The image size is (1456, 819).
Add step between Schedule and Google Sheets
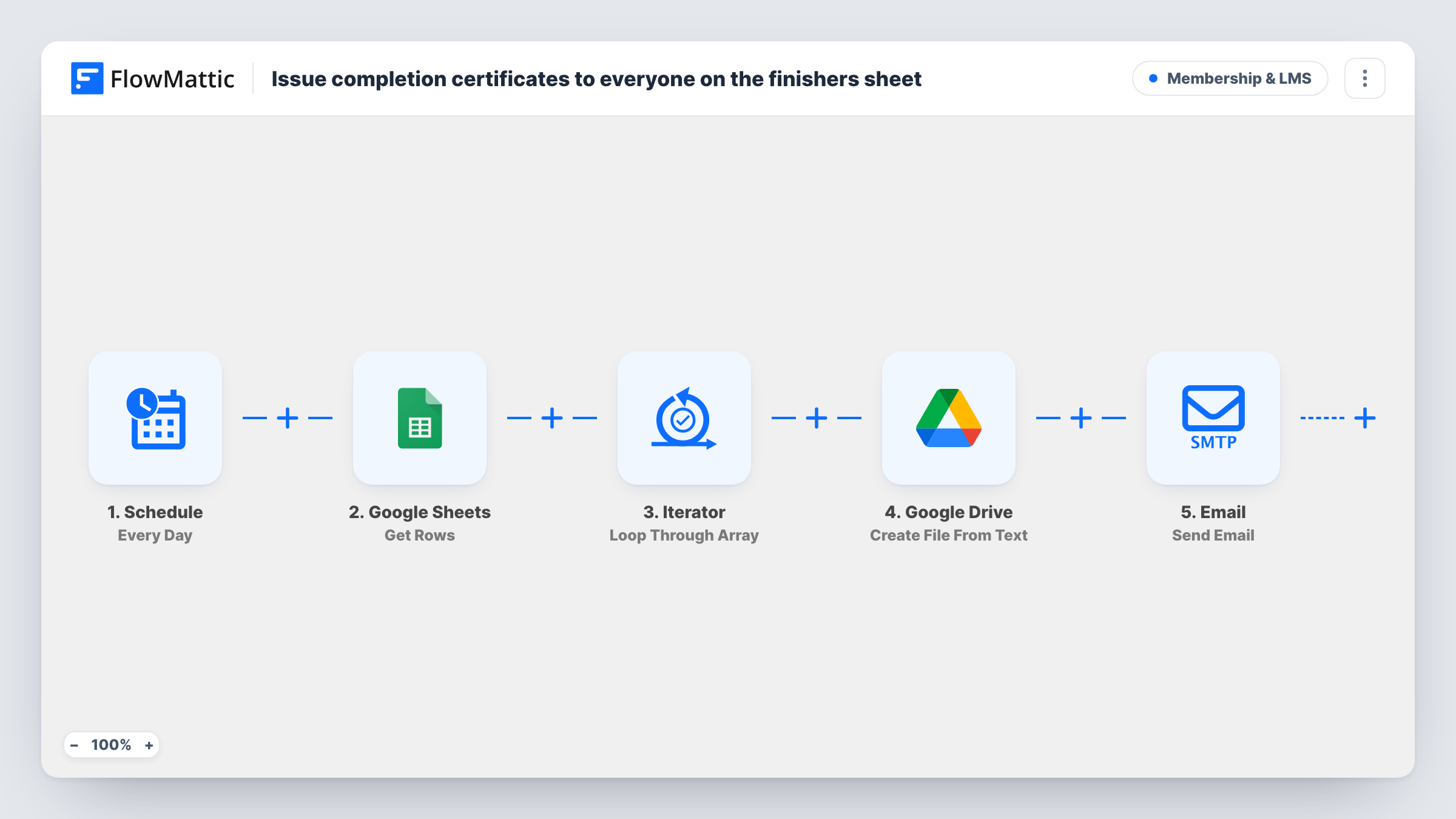pyautogui.click(x=288, y=418)
